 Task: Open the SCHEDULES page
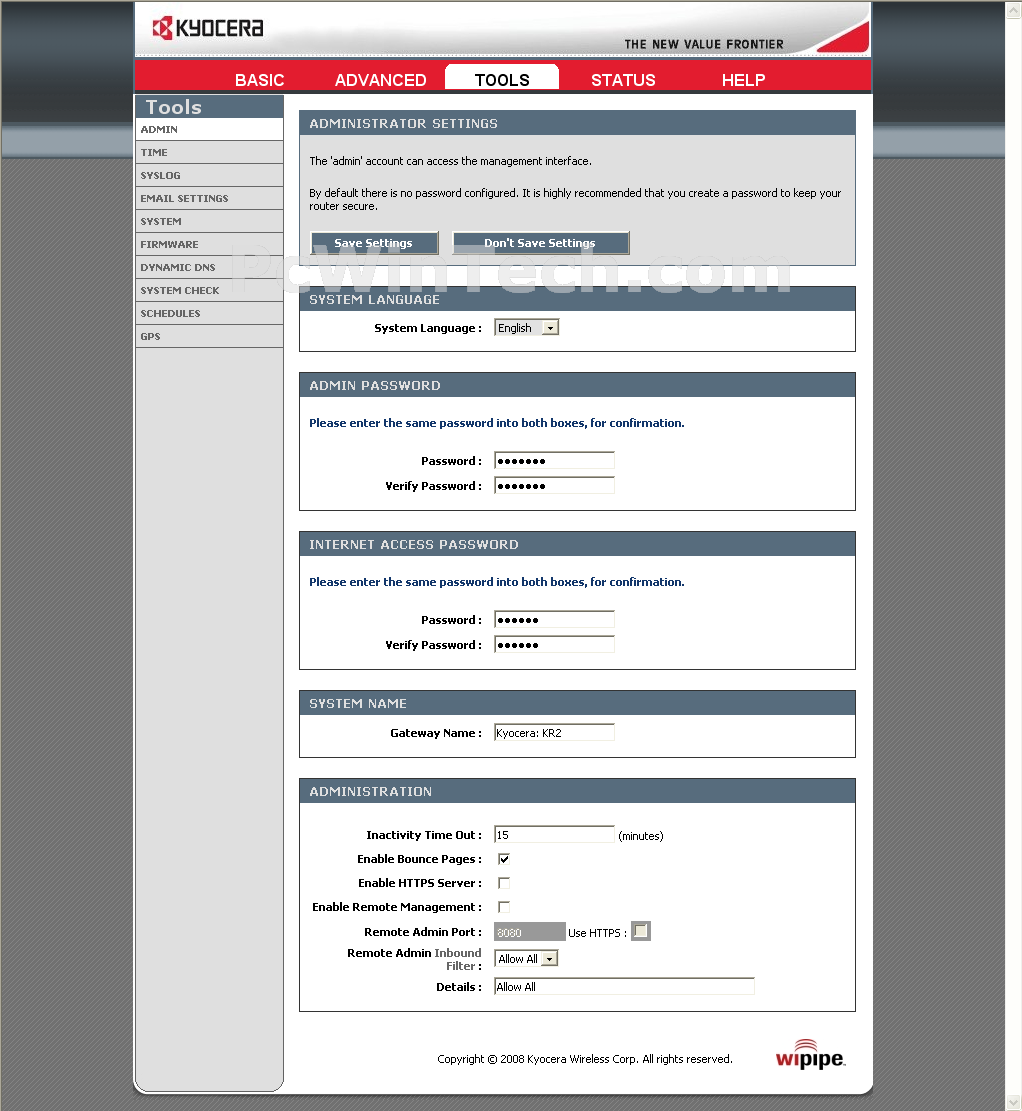(x=209, y=313)
